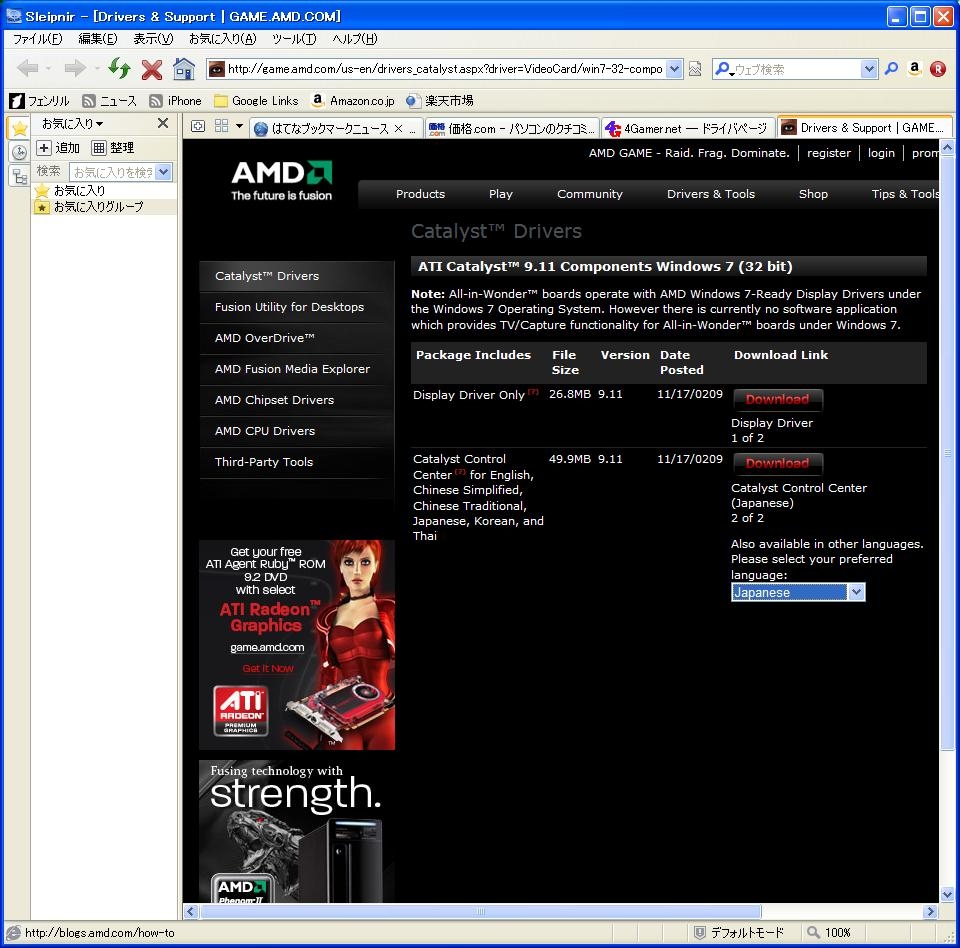960x948 pixels.
Task: Open the ニュース RSS feed bookmark
Action: pos(110,100)
